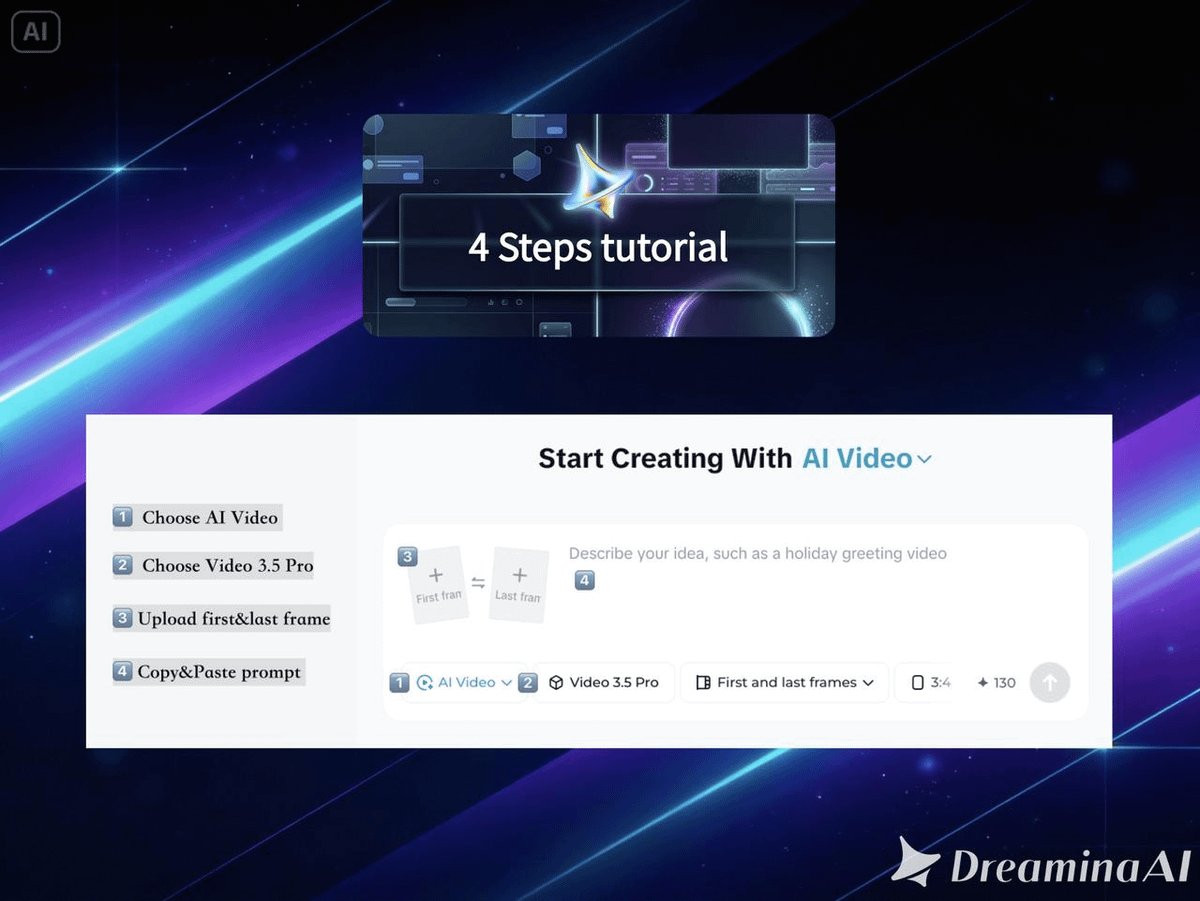
Task: Click the cube icon of Video 3.5 Pro
Action: click(556, 683)
